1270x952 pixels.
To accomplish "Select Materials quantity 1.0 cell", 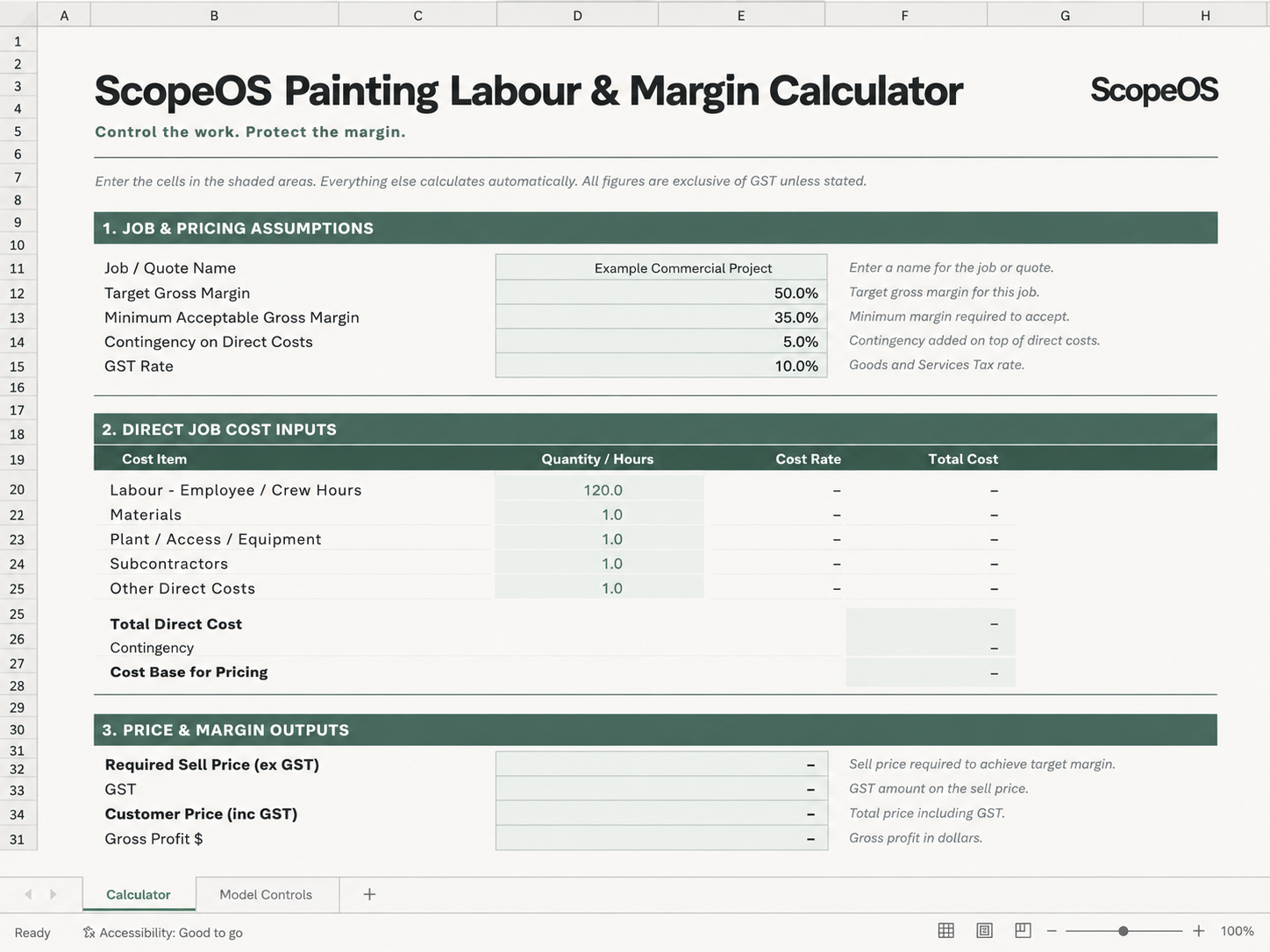I will coord(599,514).
